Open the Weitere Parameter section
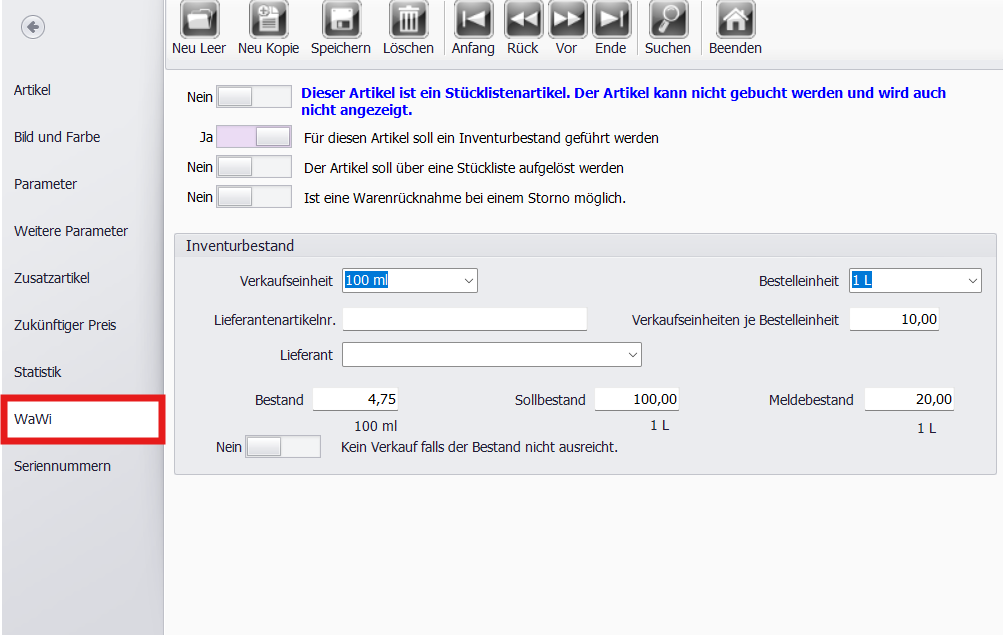 [x=71, y=231]
